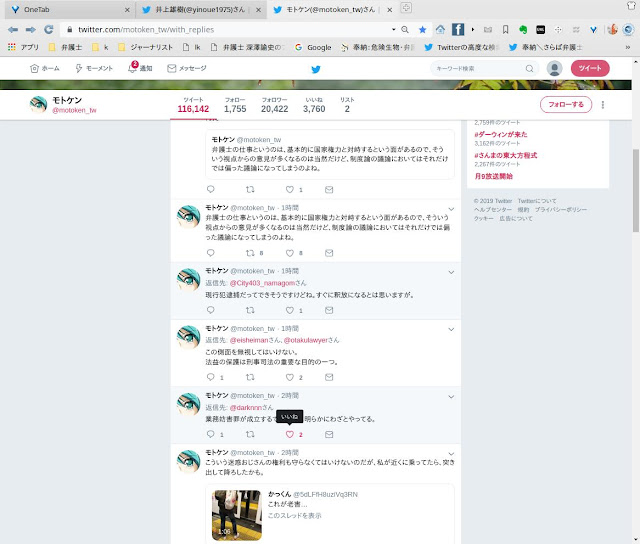The width and height of the screenshot is (640, 544).
Task: Open the profile more options three-dot icon
Action: point(602,105)
